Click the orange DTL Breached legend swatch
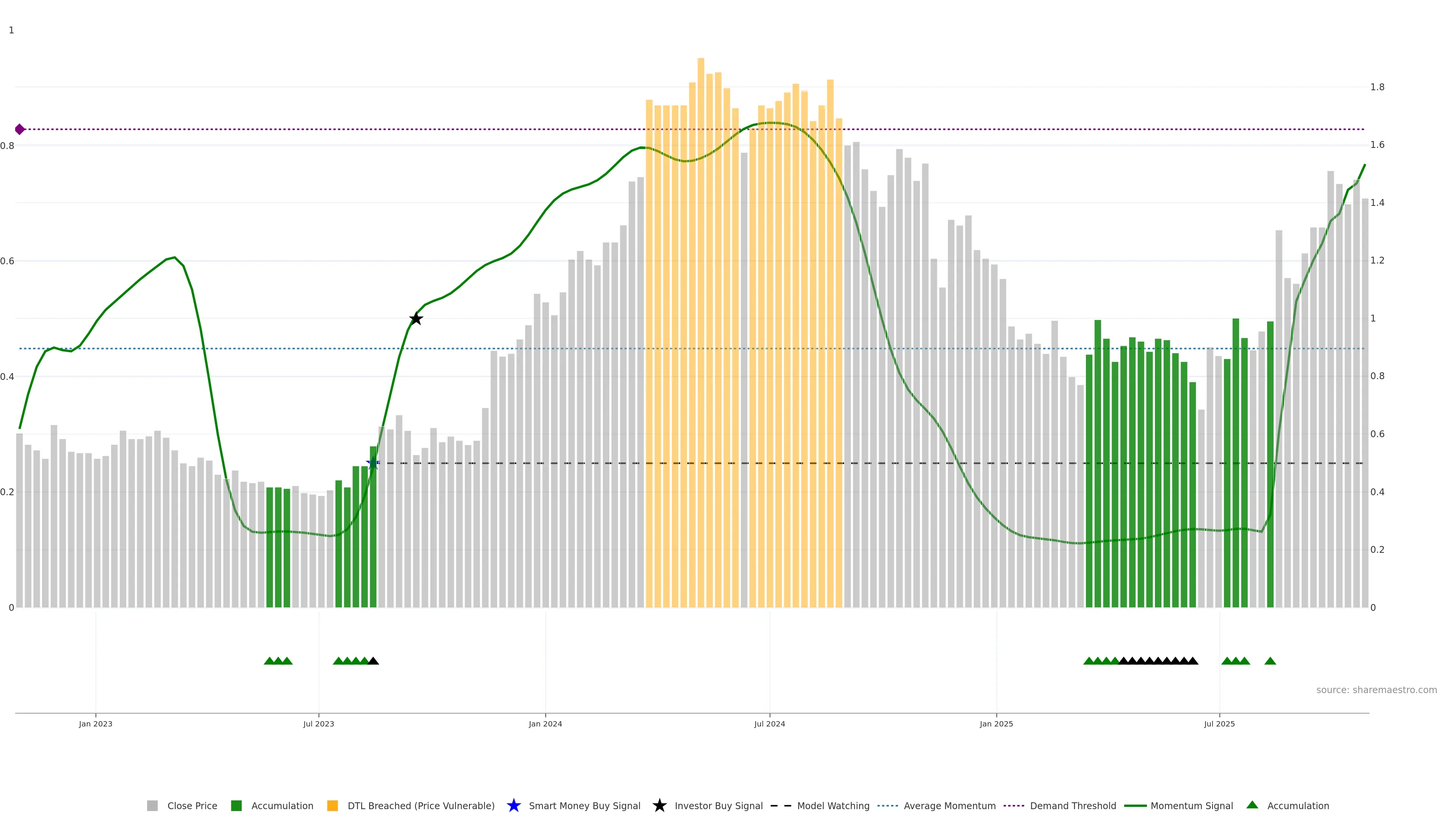The height and width of the screenshot is (819, 1456). coord(333,805)
